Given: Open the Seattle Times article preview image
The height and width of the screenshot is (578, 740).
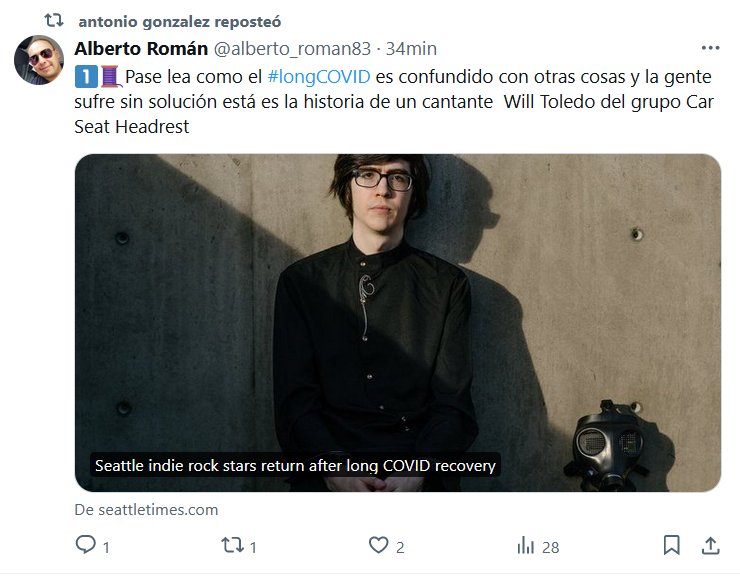Looking at the screenshot, I should click(398, 323).
